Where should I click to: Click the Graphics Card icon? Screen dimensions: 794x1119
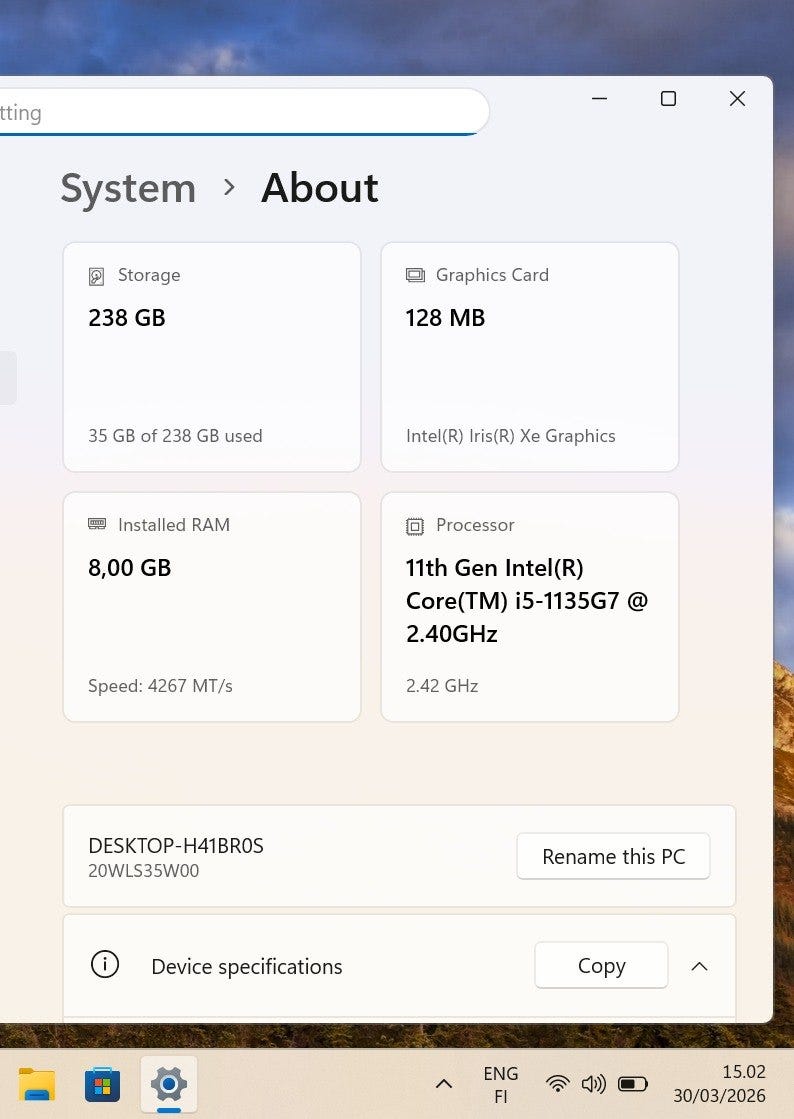(x=415, y=275)
